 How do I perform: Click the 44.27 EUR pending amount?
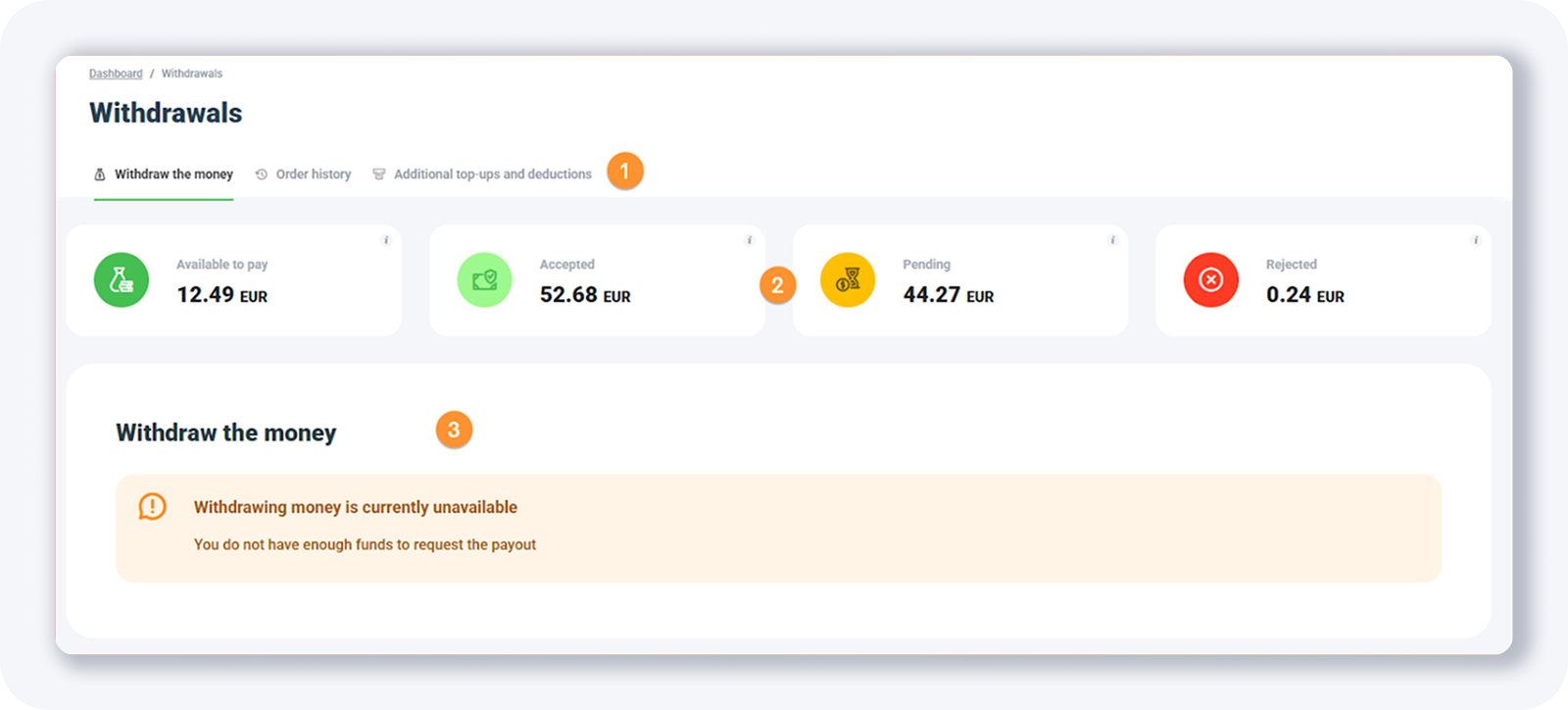pyautogui.click(x=948, y=295)
